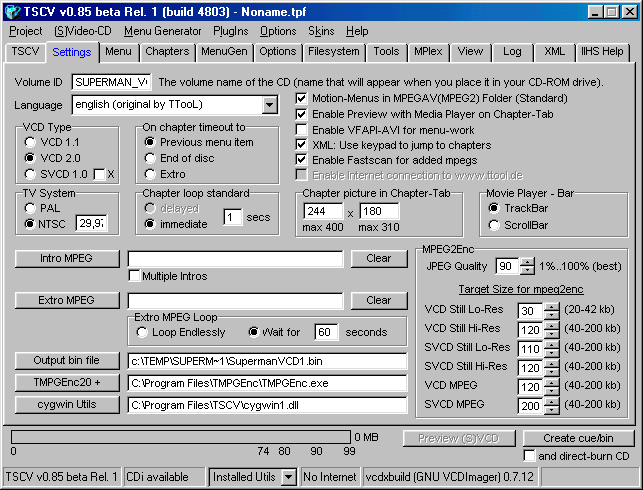The width and height of the screenshot is (643, 490).
Task: Open the Filesystem tab
Action: pos(333,51)
